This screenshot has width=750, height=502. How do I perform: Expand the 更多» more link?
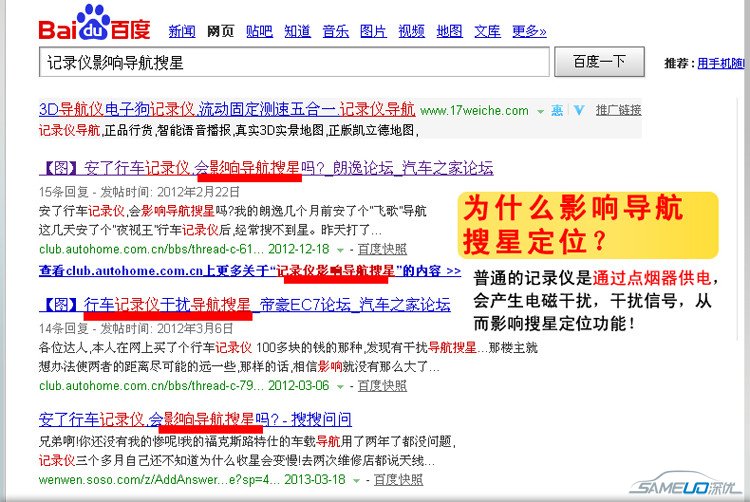(x=529, y=32)
